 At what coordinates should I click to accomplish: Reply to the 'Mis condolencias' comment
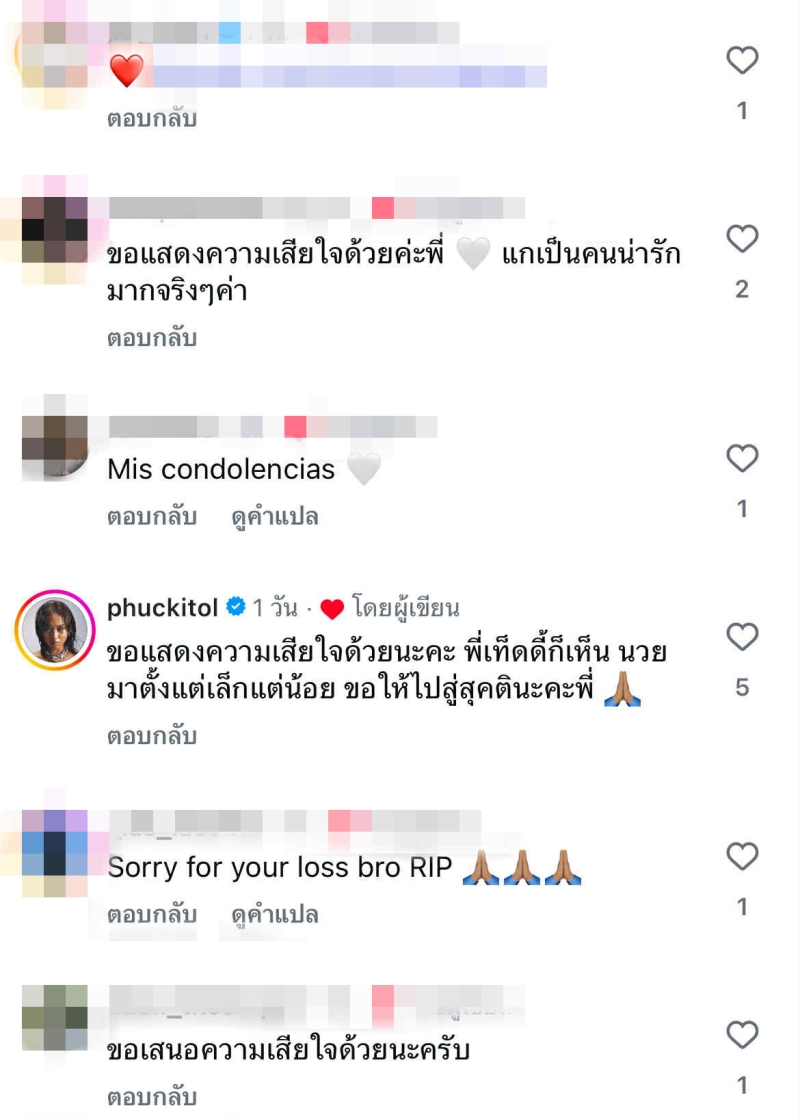click(152, 517)
